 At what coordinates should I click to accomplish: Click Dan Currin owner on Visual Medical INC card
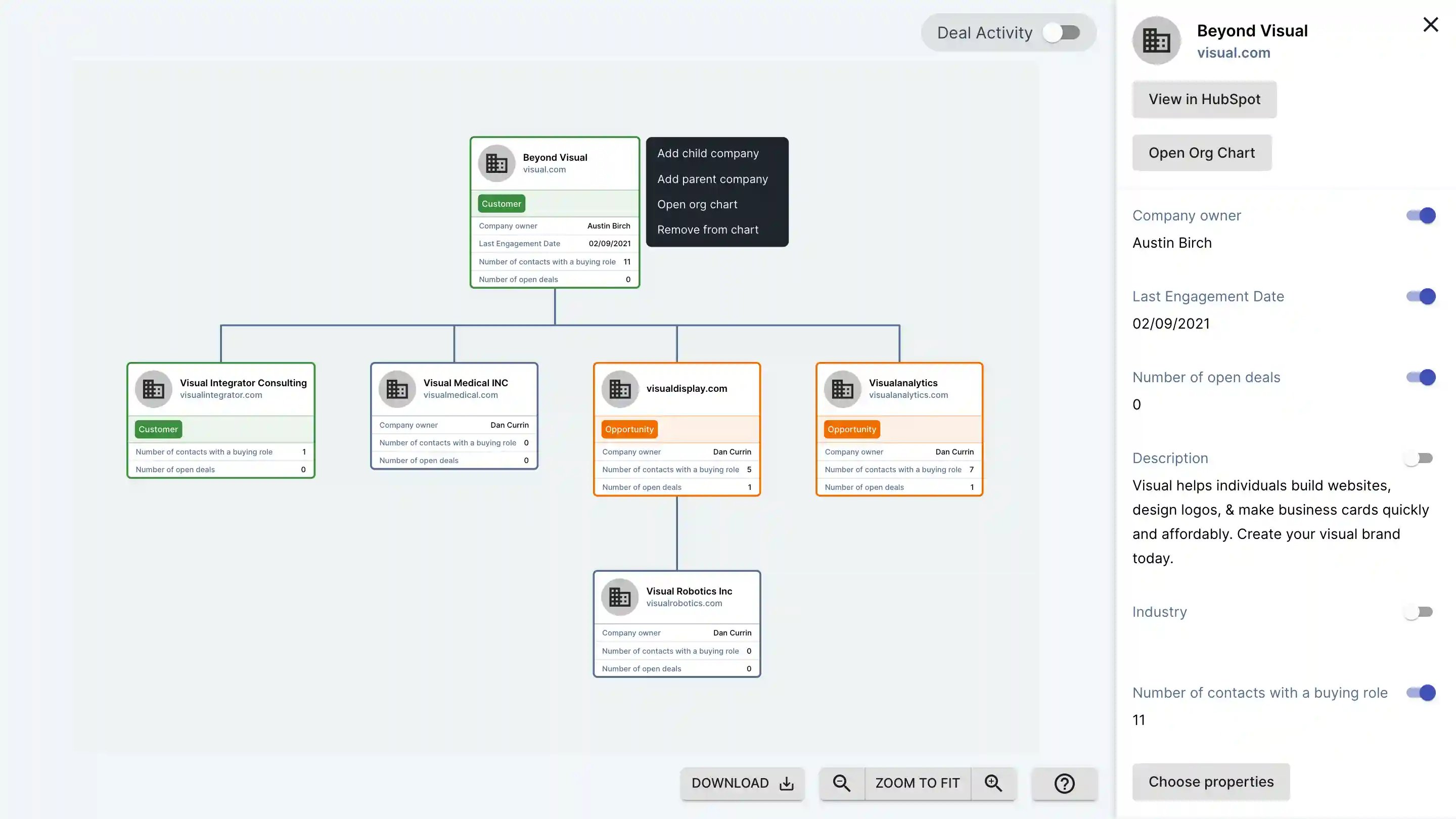point(509,425)
